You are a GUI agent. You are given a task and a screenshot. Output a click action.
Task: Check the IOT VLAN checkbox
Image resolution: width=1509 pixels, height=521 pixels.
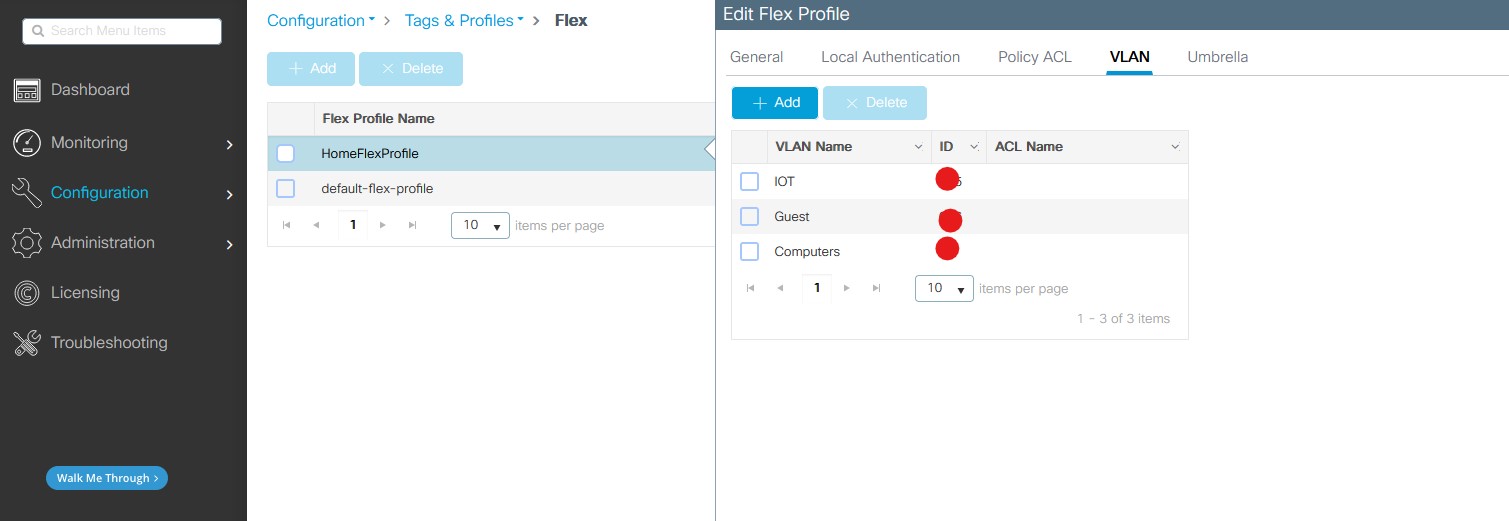coord(750,182)
